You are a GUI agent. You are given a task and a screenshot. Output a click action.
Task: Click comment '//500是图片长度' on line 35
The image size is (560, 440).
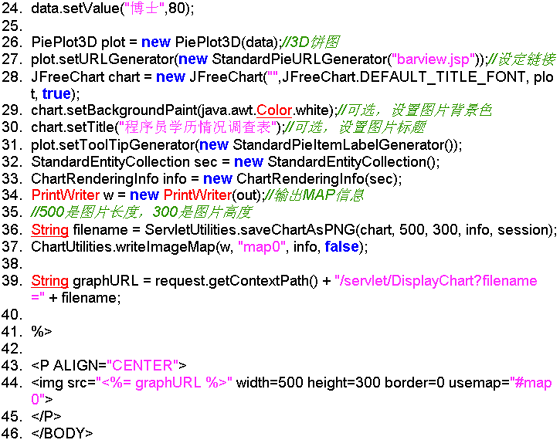coord(85,212)
